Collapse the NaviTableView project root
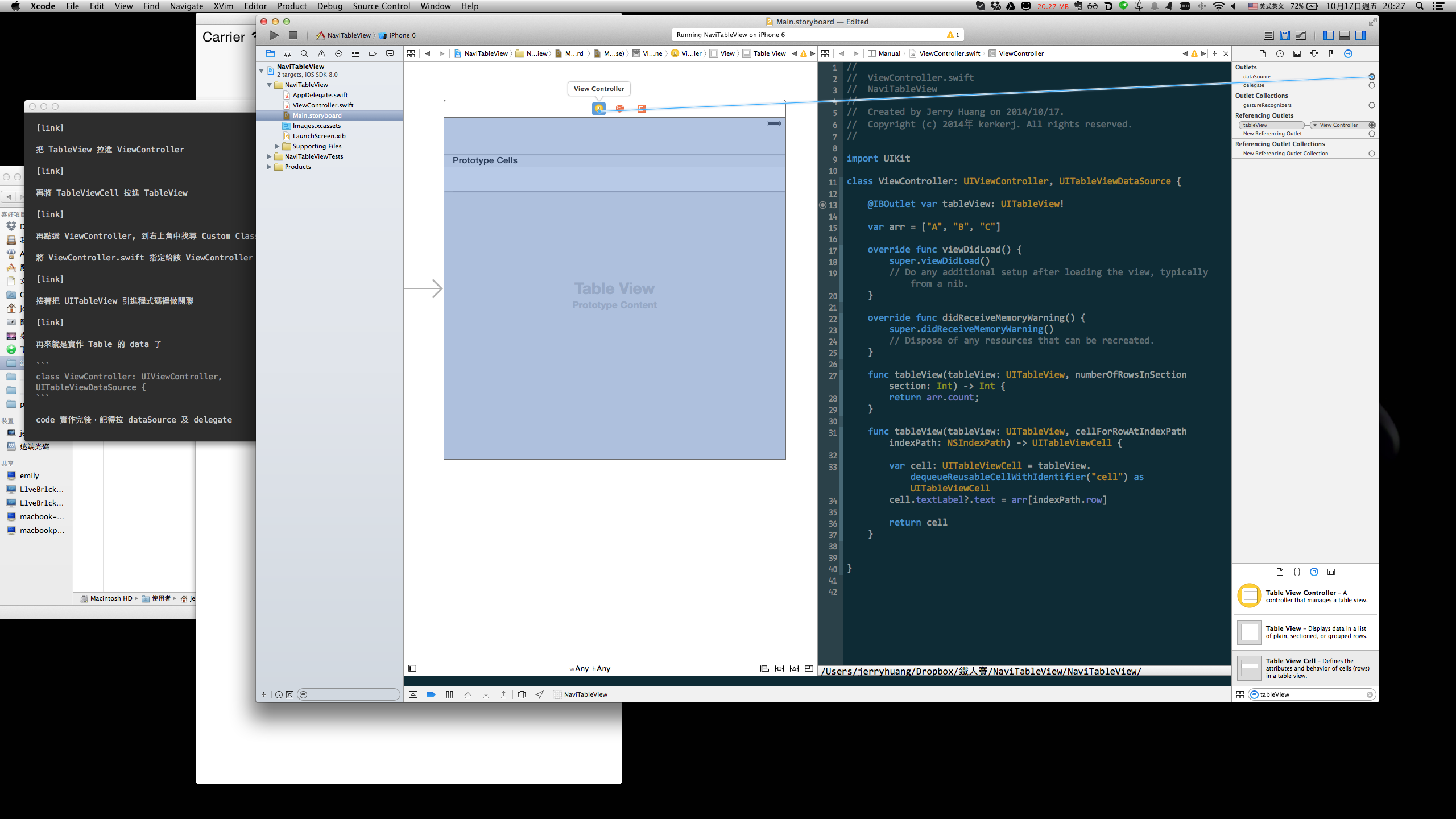The image size is (1456, 819). click(262, 71)
